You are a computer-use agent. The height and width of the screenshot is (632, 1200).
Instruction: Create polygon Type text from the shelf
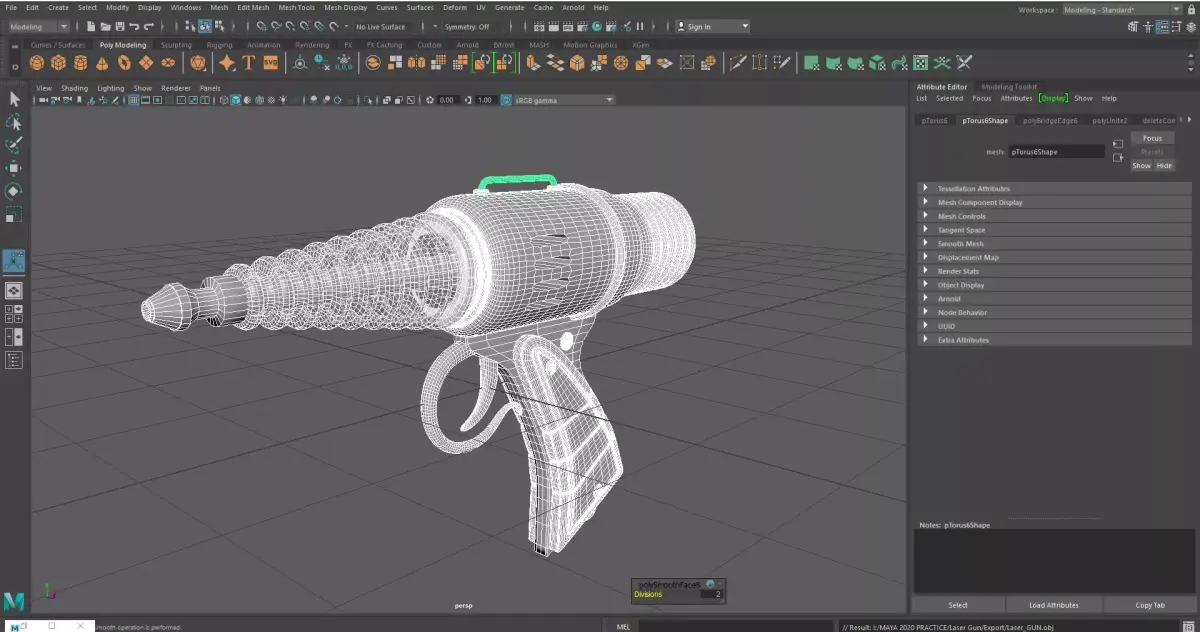point(248,63)
